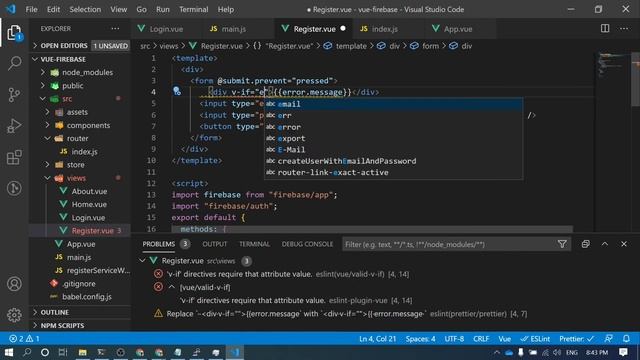Click the feedback icon in status bar
The width and height of the screenshot is (640, 360).
coord(609,339)
